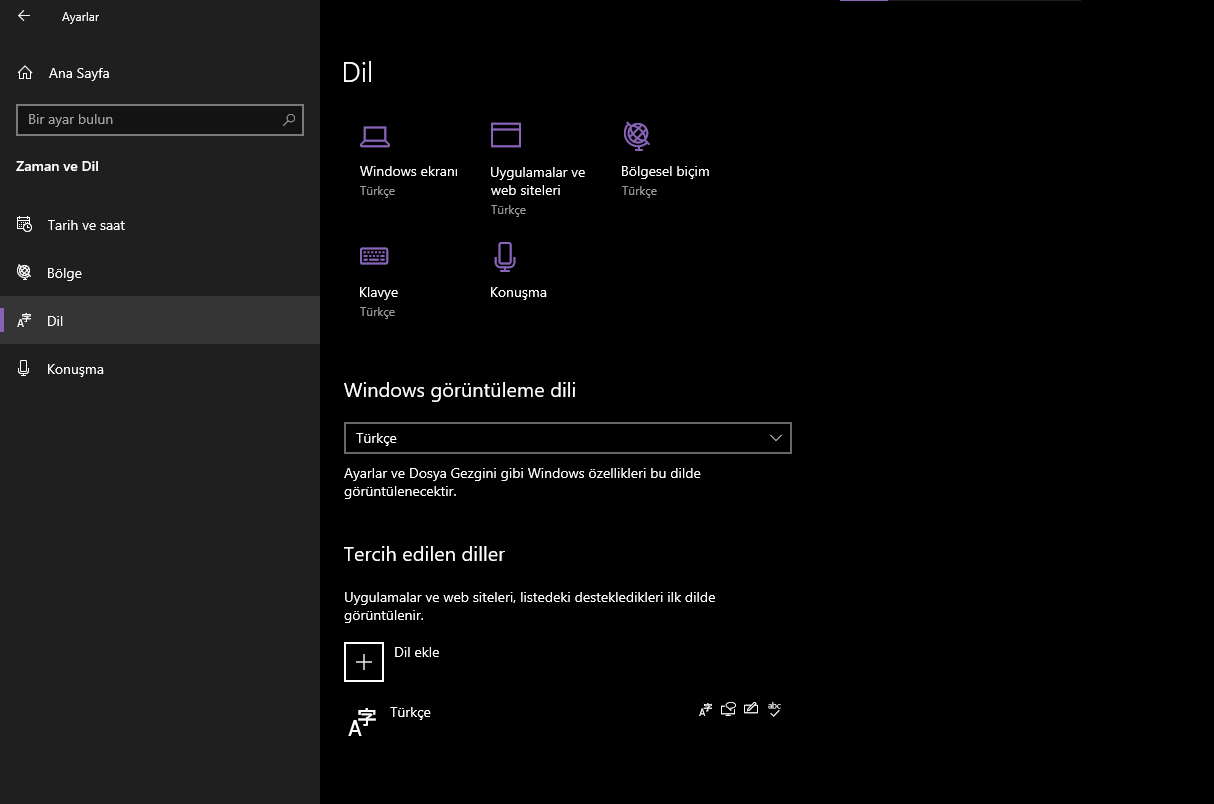The width and height of the screenshot is (1214, 804).
Task: Open Uygulamalar ve web siteleri window icon
Action: pyautogui.click(x=506, y=135)
